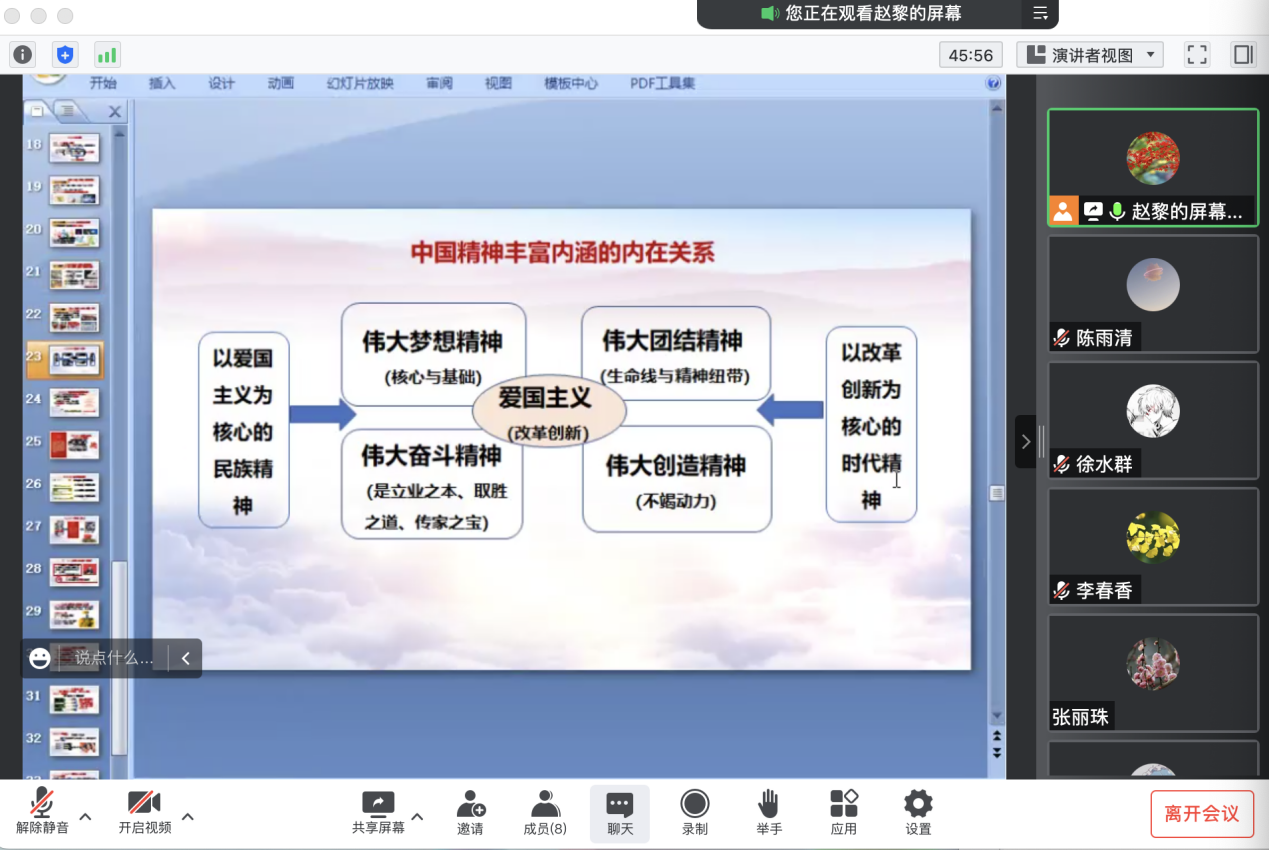Enter full screen mode icon
Viewport: 1269px width, 850px height.
pyautogui.click(x=1197, y=55)
